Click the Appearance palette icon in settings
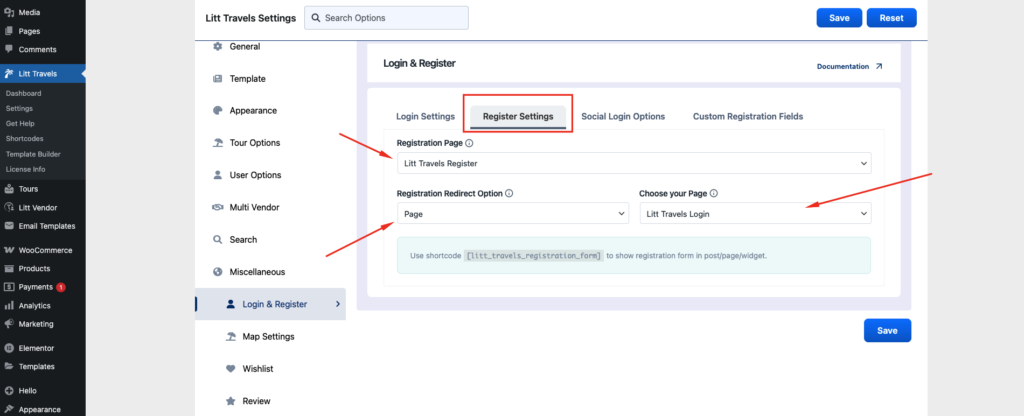 tap(218, 111)
